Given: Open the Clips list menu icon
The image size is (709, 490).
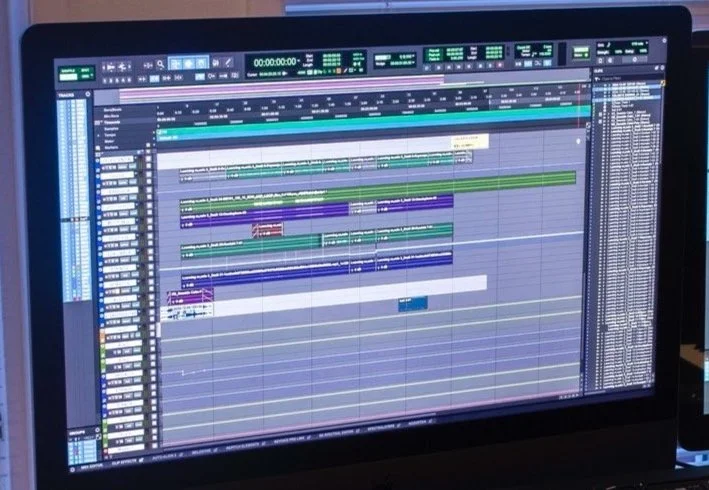Looking at the screenshot, I should coord(663,68).
